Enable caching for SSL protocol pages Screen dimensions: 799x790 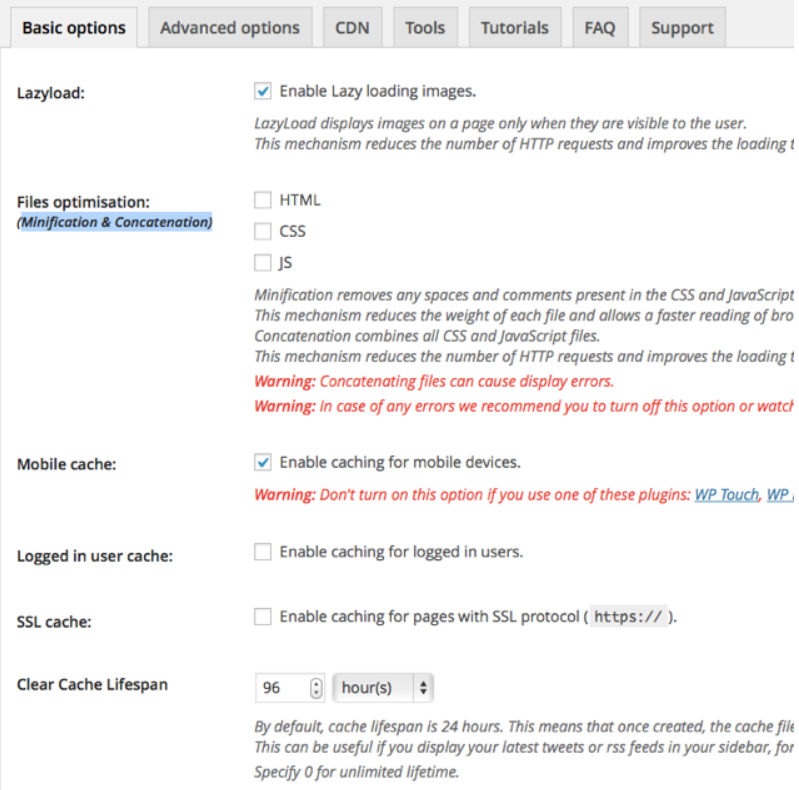click(263, 617)
